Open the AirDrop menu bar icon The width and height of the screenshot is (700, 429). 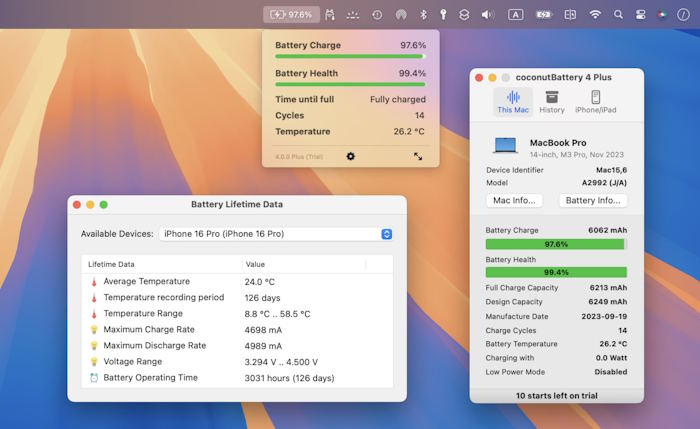pos(401,15)
